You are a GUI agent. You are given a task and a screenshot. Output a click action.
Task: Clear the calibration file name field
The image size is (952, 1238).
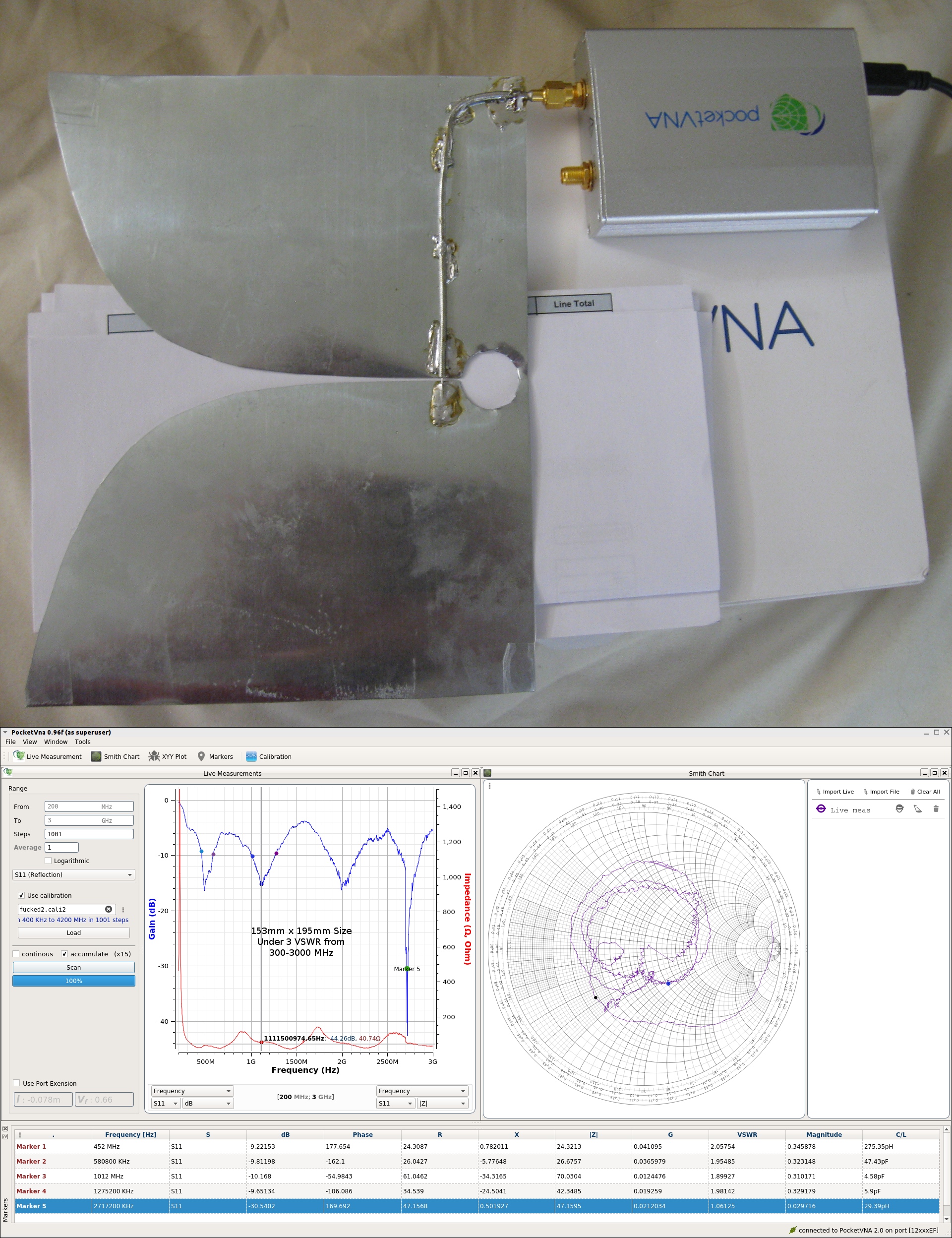109,909
